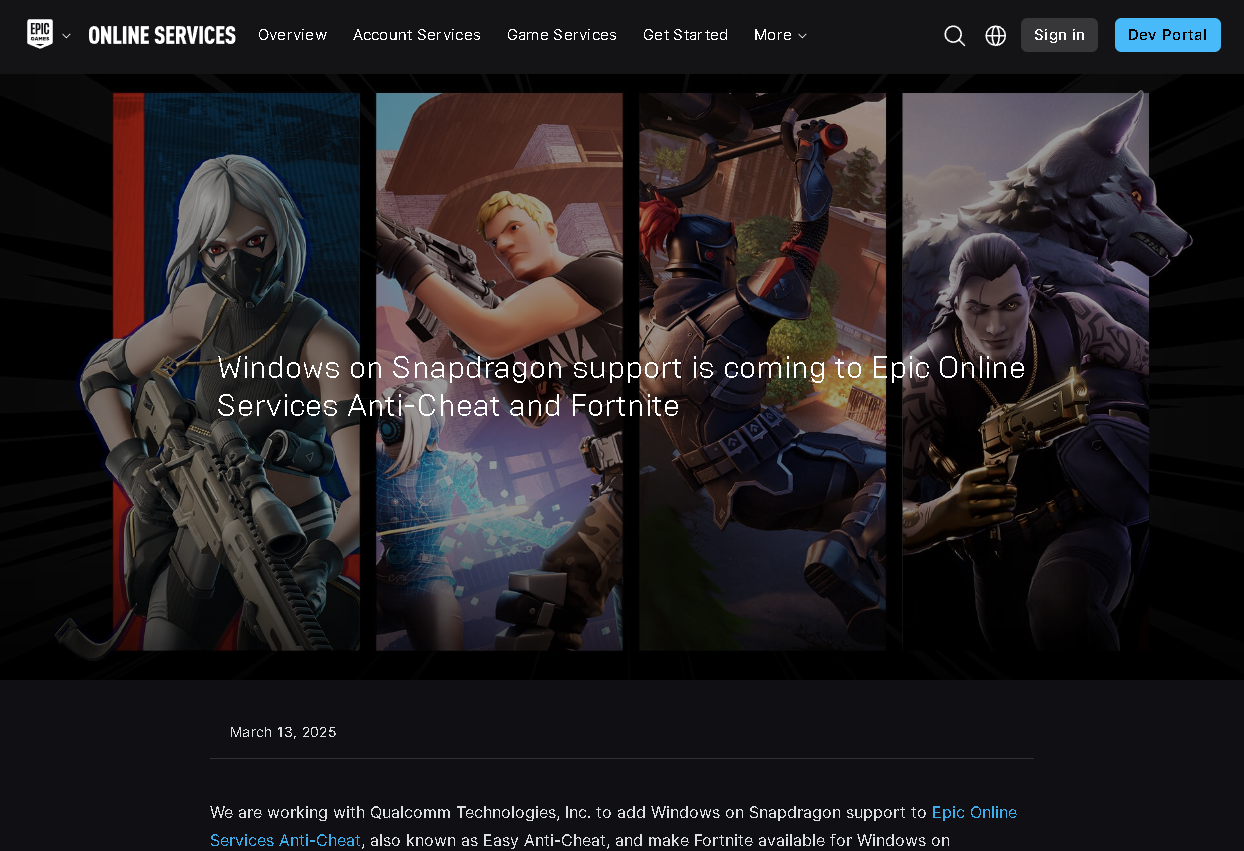Click the March 13, 2025 date text
This screenshot has height=851, width=1244.
(x=283, y=732)
